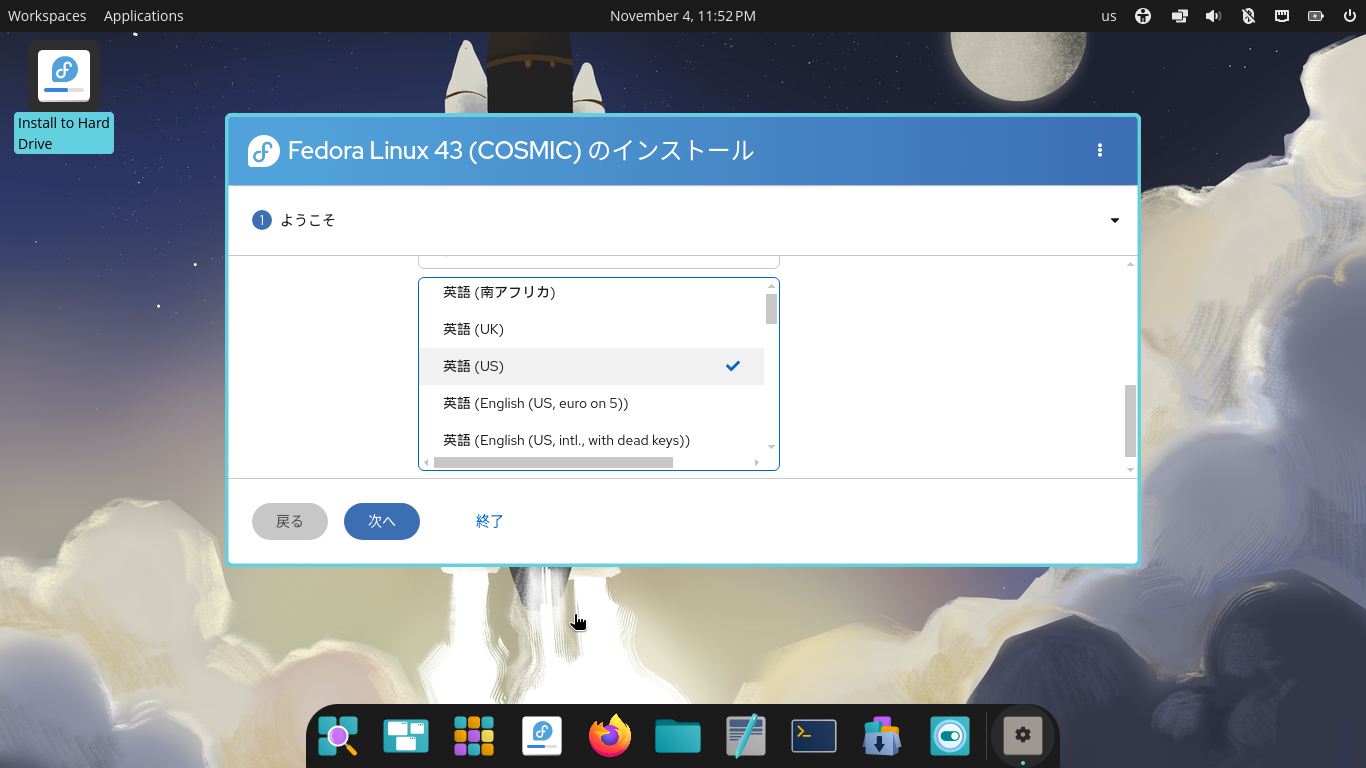Click the running gear app icon in dock
The height and width of the screenshot is (768, 1366).
tap(1023, 736)
